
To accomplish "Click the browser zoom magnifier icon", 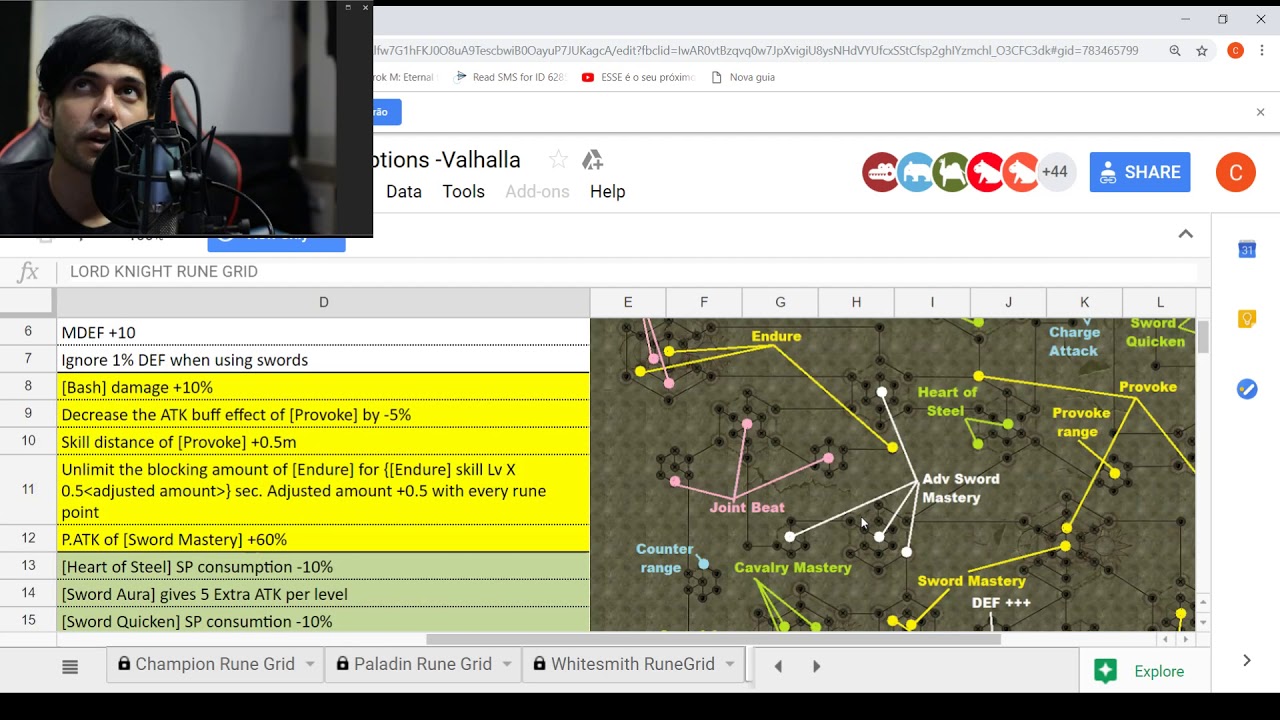I will pyautogui.click(x=1175, y=51).
